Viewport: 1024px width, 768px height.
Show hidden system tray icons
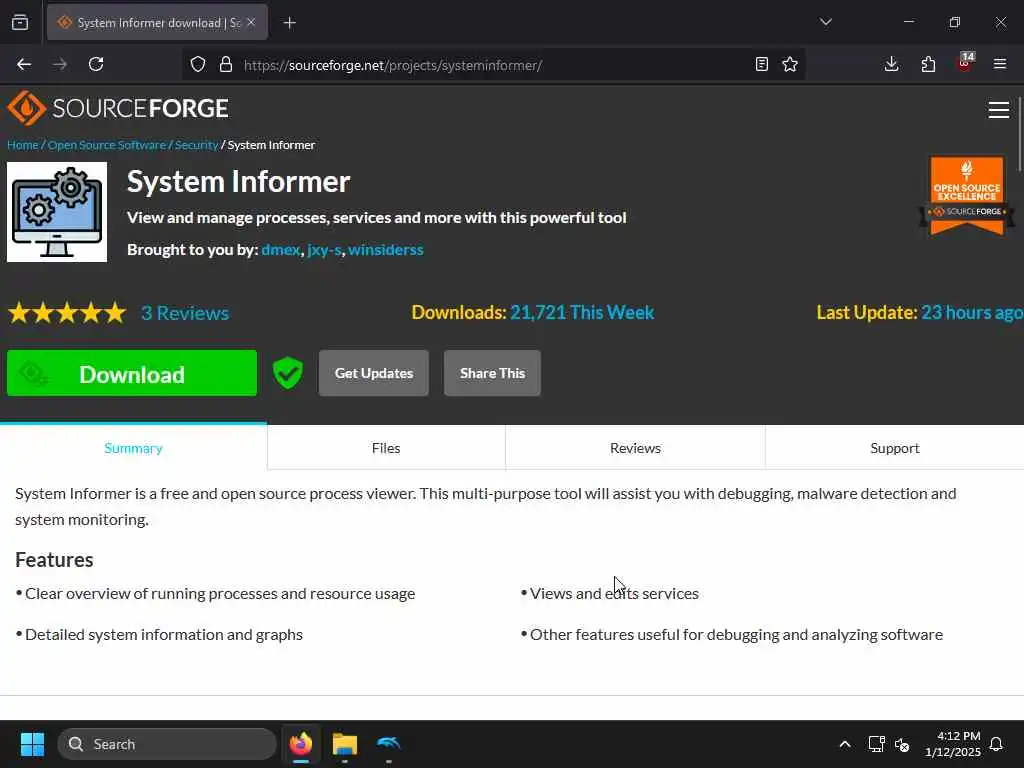tap(844, 744)
